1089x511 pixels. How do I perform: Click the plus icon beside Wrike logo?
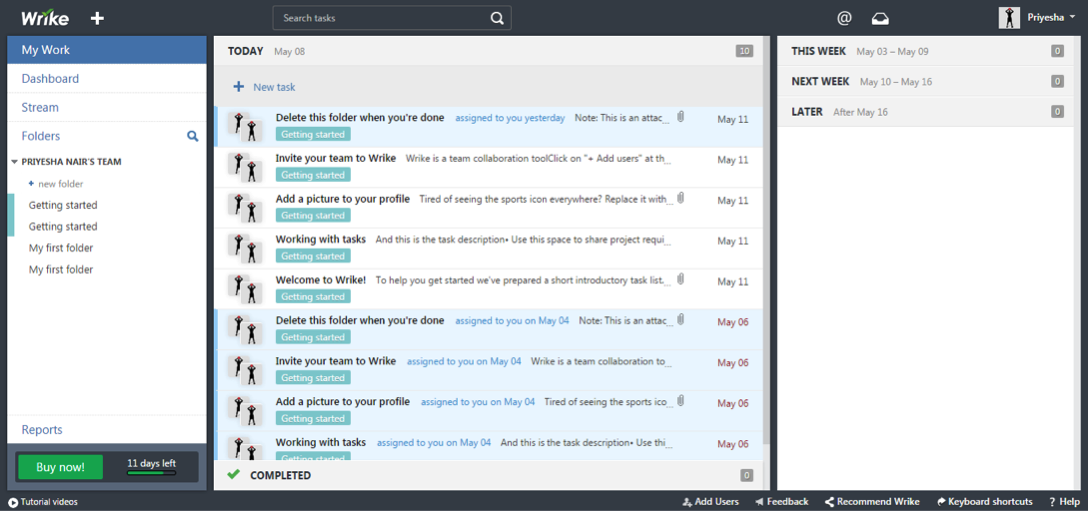click(x=97, y=18)
